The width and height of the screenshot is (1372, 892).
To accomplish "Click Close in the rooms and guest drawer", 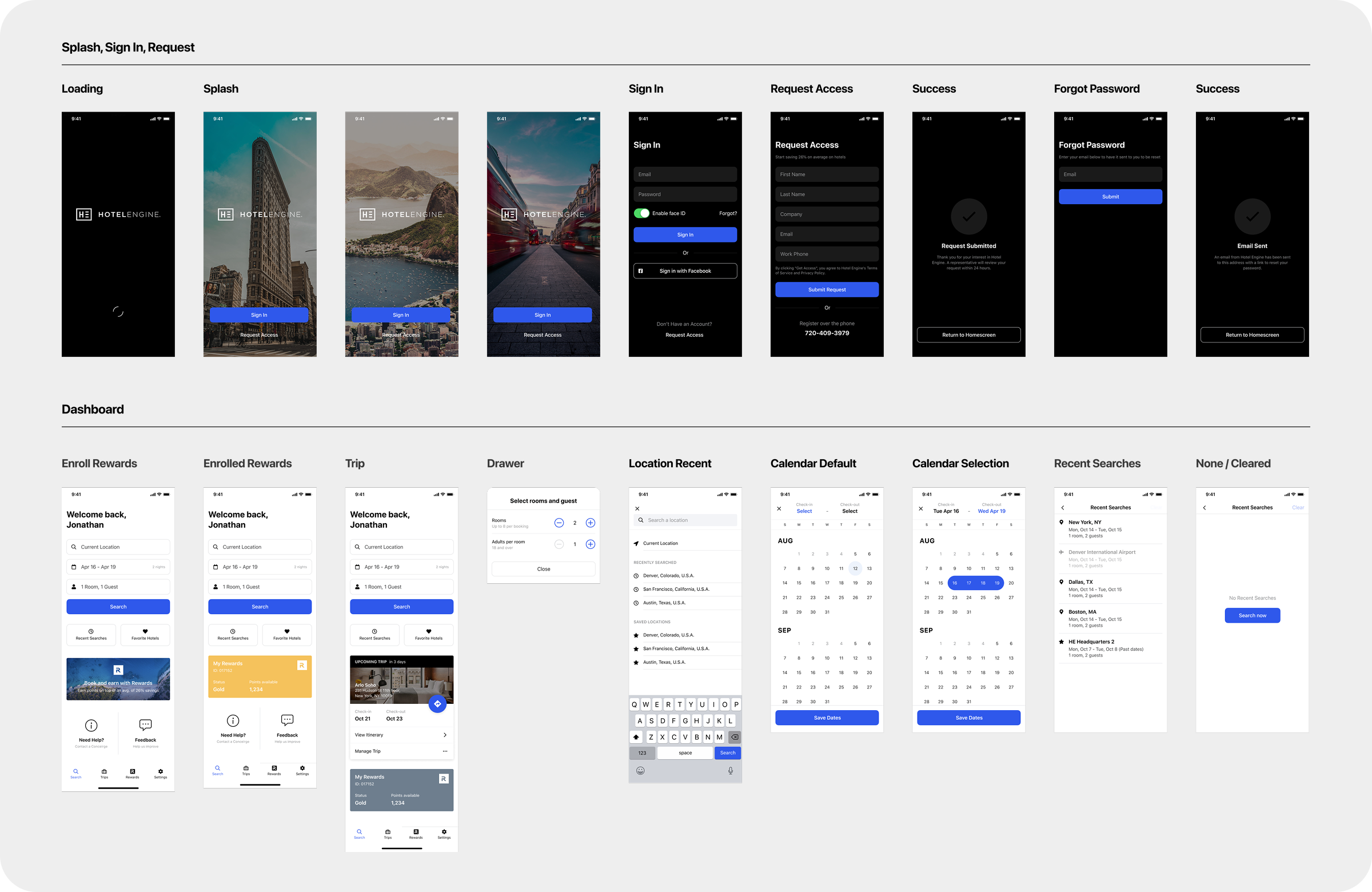I will click(x=543, y=569).
